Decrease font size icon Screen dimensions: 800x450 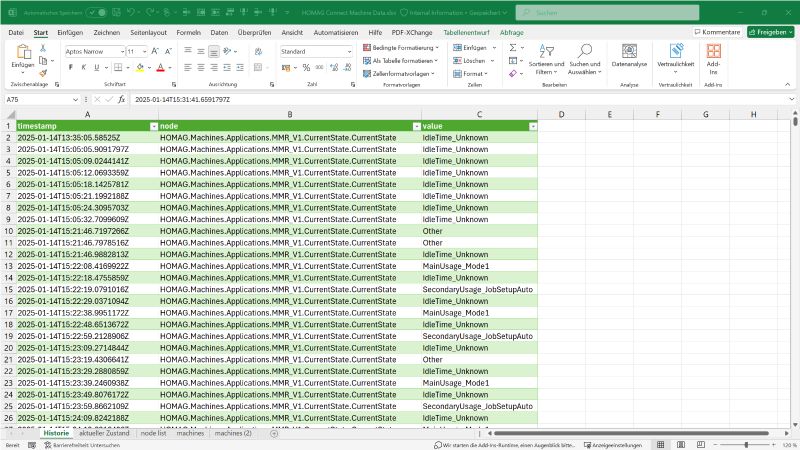168,51
